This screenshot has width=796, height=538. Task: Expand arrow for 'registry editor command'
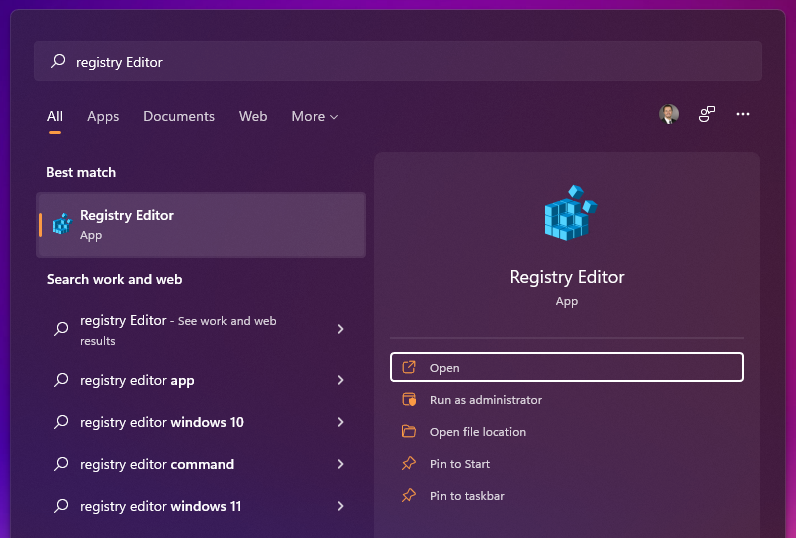[x=341, y=464]
